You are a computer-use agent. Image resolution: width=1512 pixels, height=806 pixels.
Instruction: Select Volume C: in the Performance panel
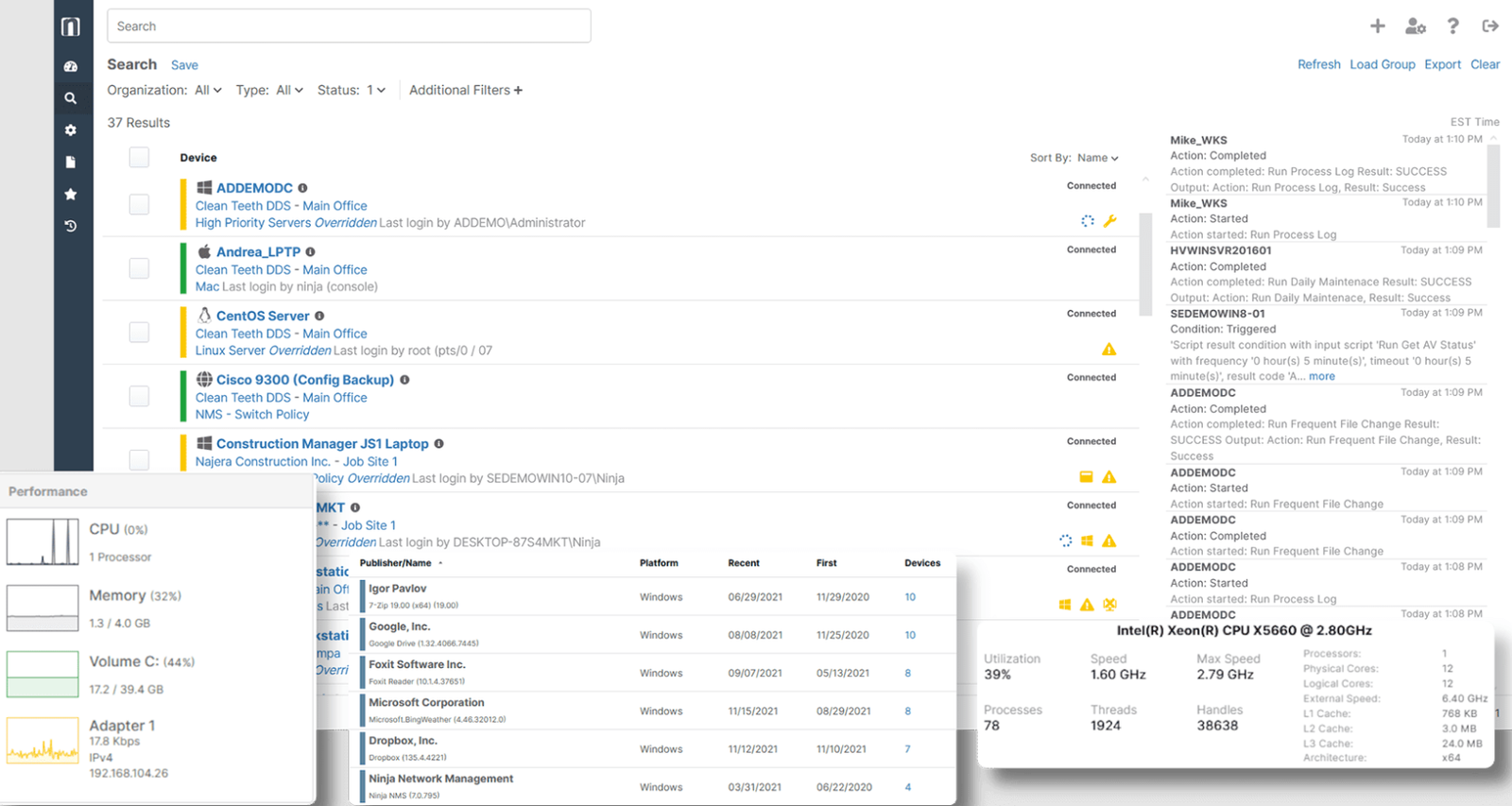[157, 675]
